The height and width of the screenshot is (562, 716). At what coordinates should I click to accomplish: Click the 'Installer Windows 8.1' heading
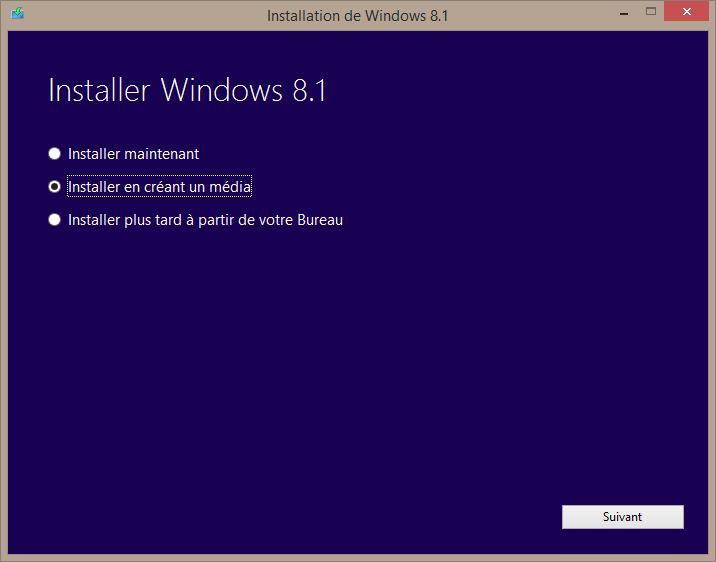187,91
